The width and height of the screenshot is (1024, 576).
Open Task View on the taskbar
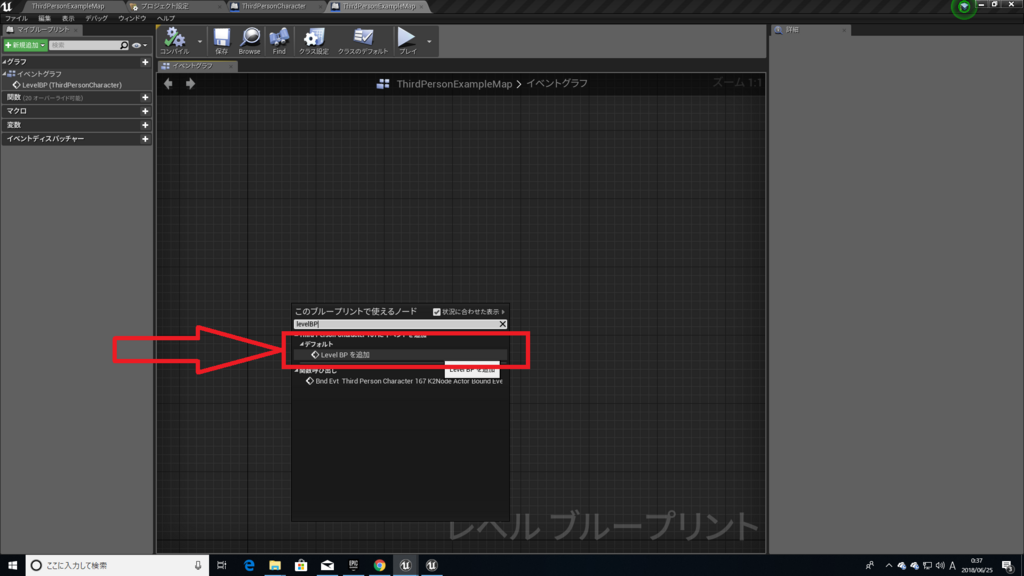(222, 566)
